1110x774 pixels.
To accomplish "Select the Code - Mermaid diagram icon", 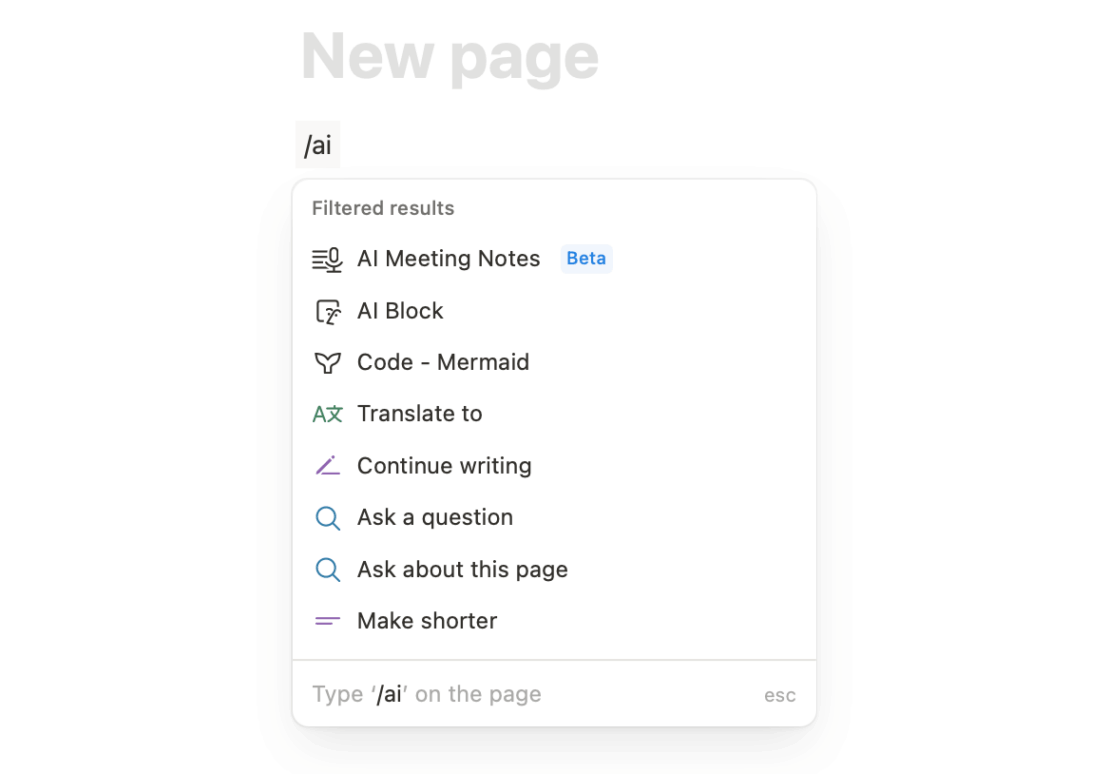I will pos(327,362).
